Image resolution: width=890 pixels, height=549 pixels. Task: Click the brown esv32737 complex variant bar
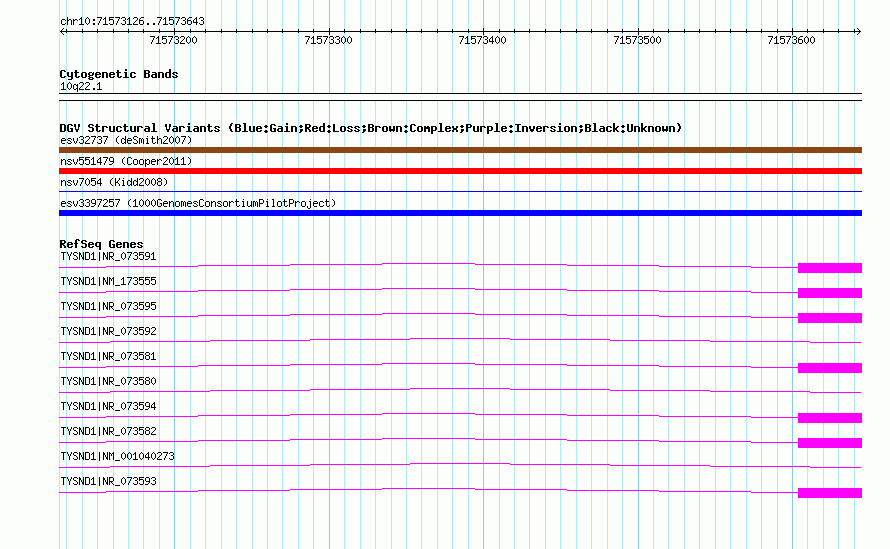coord(460,150)
